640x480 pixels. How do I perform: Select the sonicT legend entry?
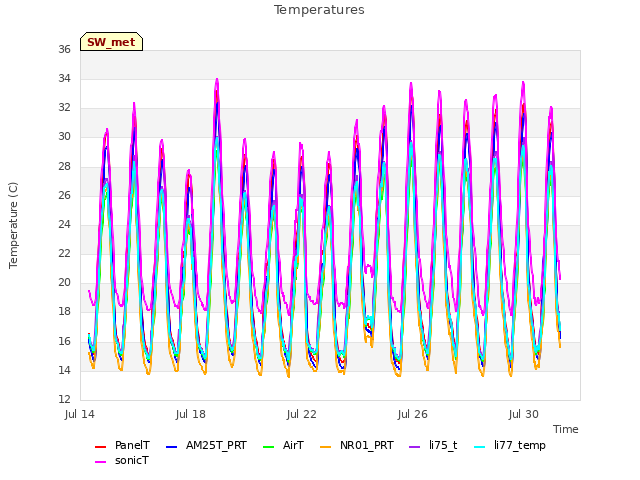122,460
